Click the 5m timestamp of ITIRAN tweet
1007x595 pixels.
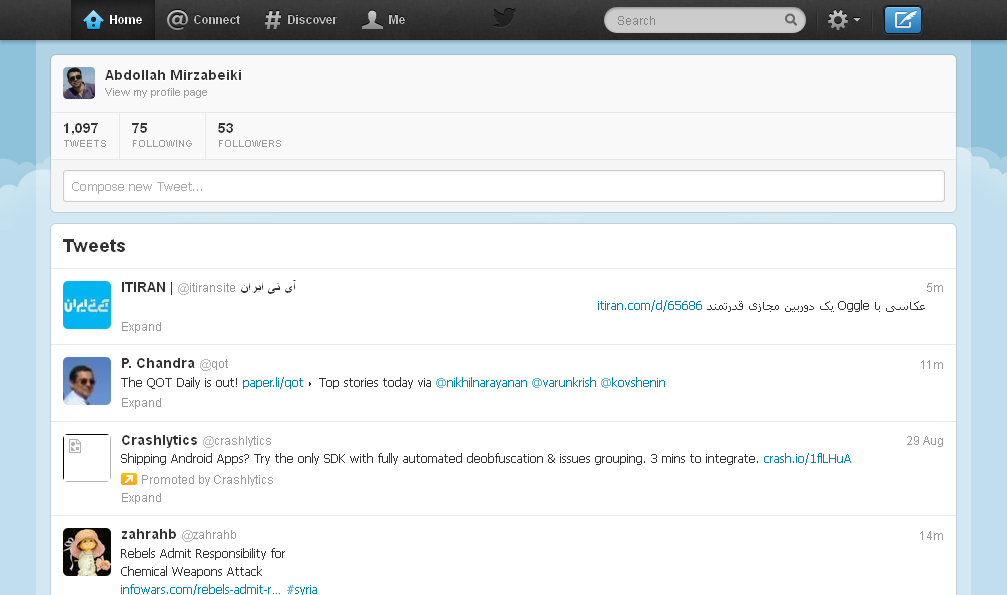click(x=934, y=288)
